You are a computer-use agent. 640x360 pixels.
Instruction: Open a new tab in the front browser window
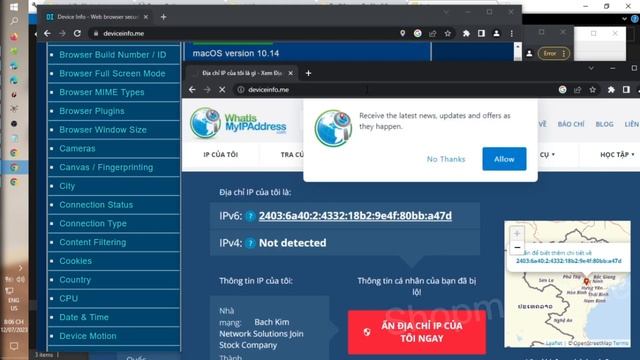click(308, 73)
